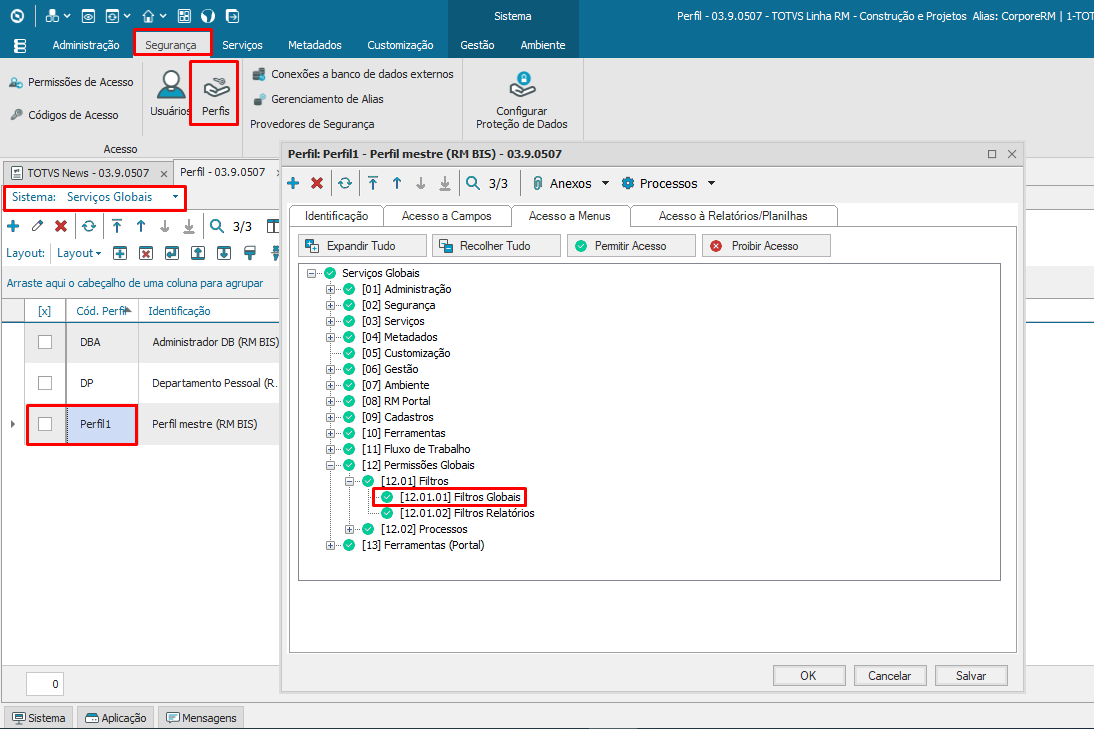This screenshot has width=1094, height=729.
Task: Click the globe icon in the quick access bar
Action: [x=208, y=15]
